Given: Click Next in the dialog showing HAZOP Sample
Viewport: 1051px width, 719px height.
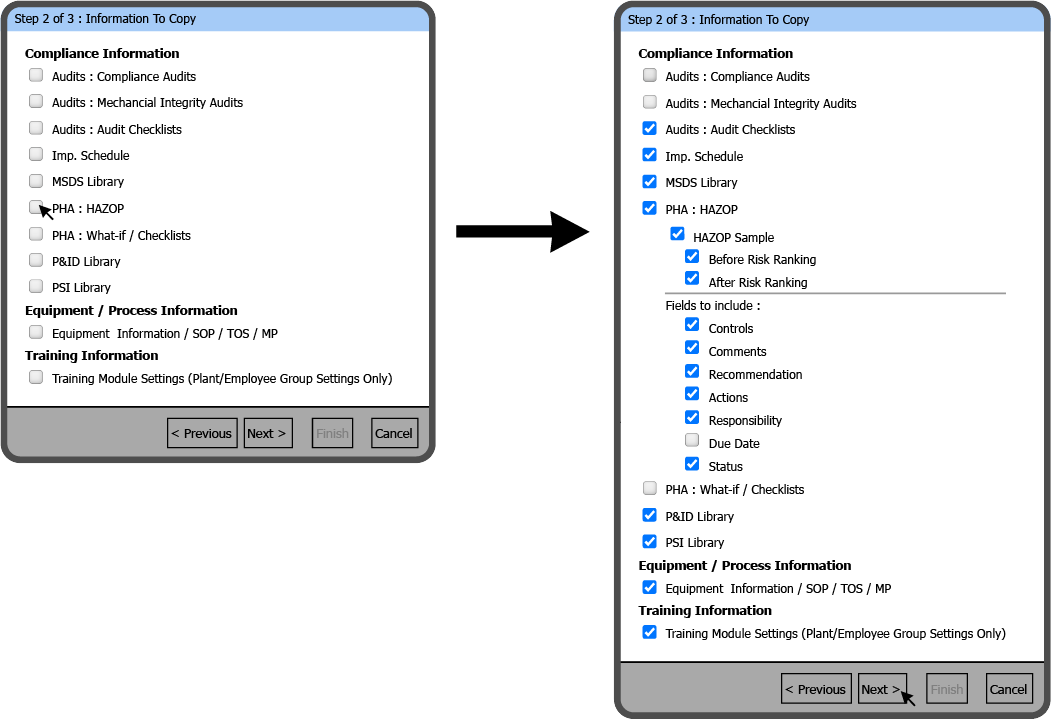Looking at the screenshot, I should tap(882, 689).
